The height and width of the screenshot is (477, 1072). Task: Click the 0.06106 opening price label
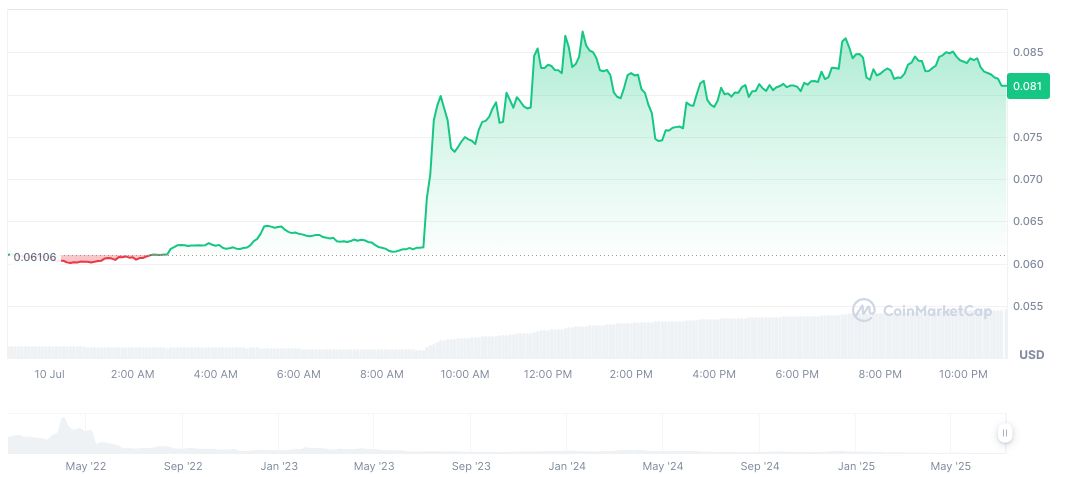tap(35, 257)
